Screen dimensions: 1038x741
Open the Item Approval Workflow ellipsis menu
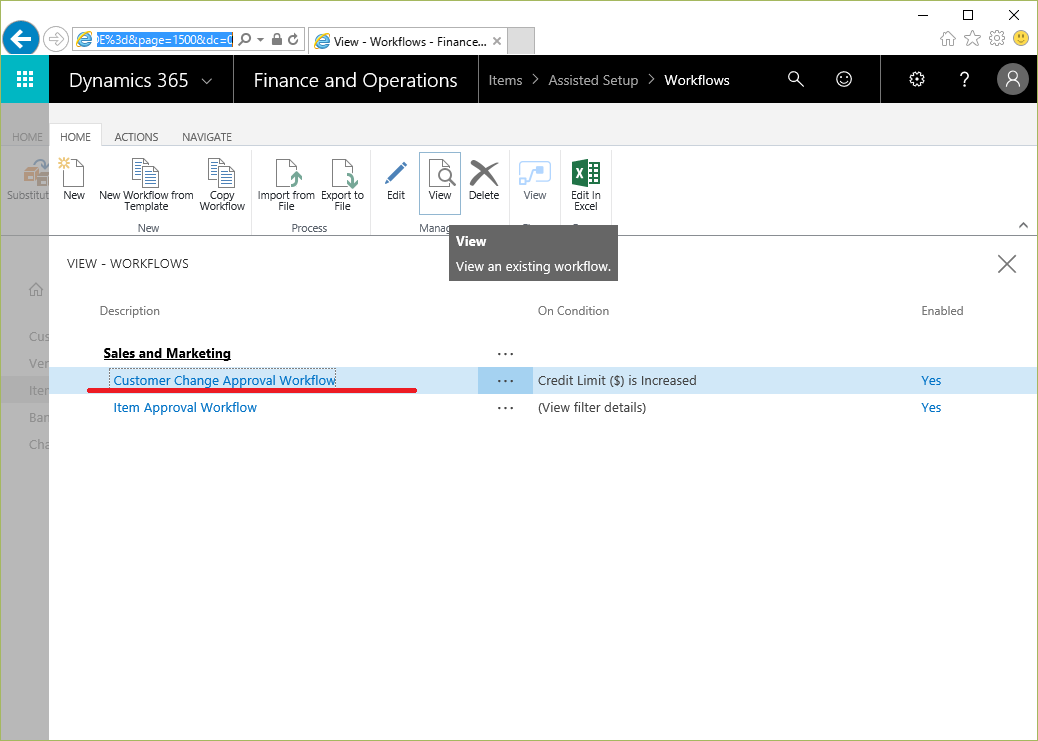point(505,408)
